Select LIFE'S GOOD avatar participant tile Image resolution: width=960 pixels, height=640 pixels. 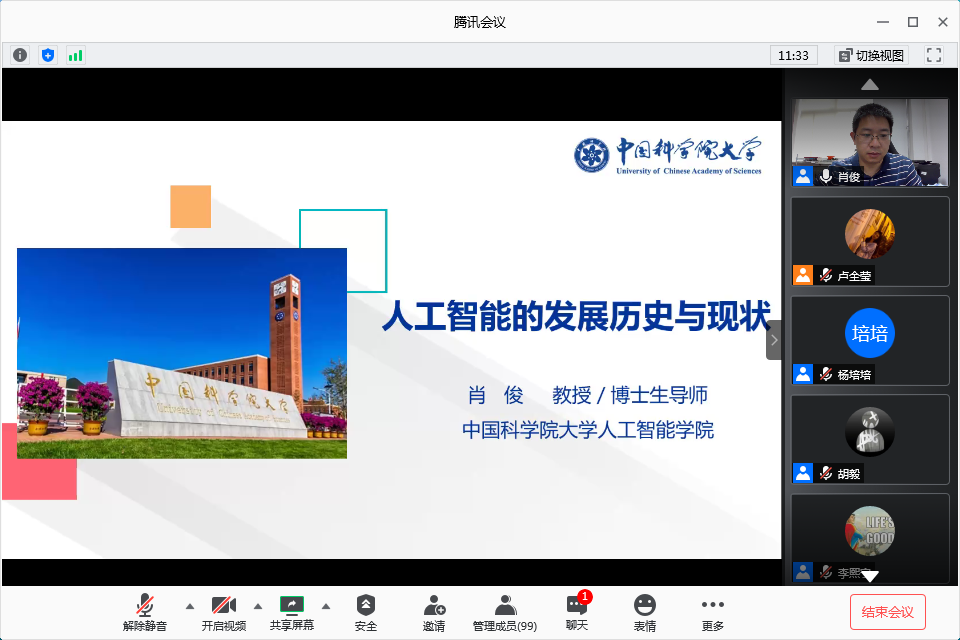870,538
